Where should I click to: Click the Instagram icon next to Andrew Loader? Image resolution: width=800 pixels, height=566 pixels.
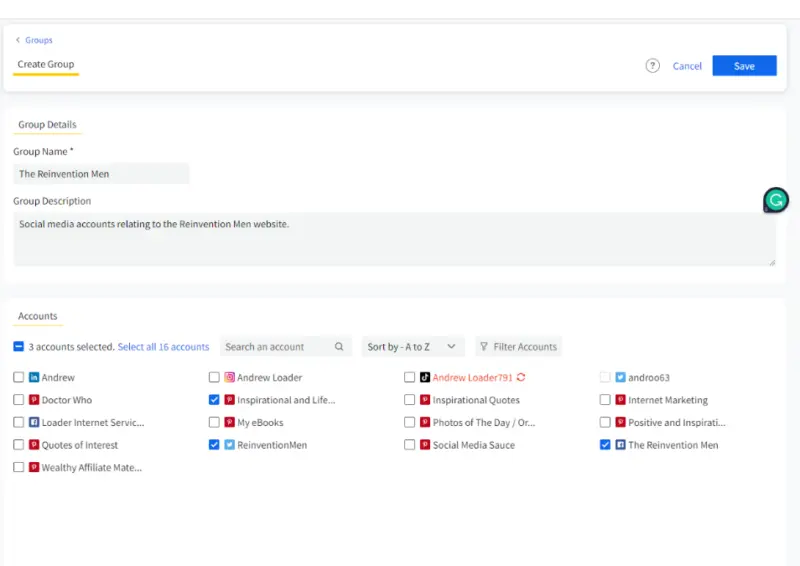229,378
